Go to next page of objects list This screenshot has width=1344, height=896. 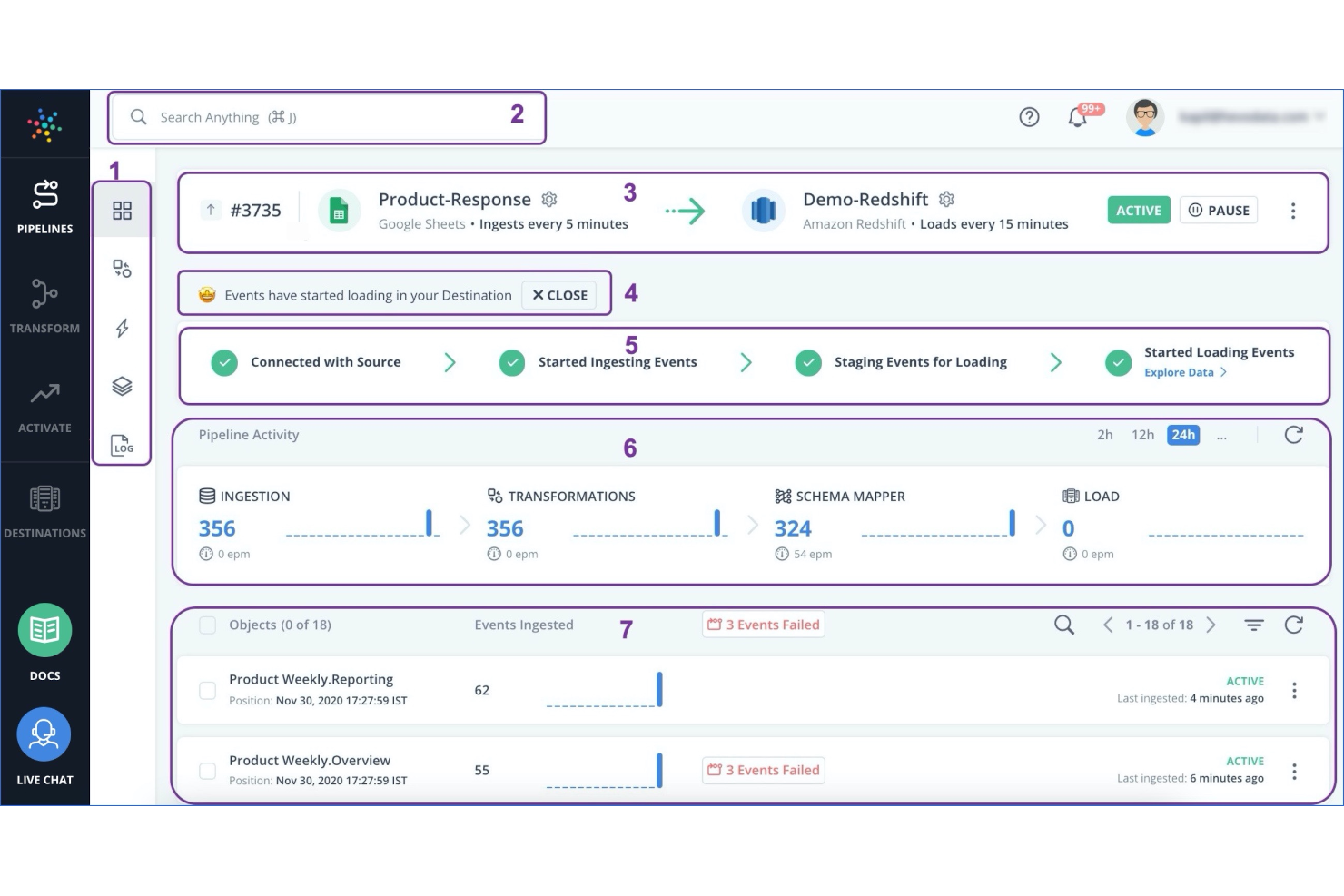tap(1211, 625)
